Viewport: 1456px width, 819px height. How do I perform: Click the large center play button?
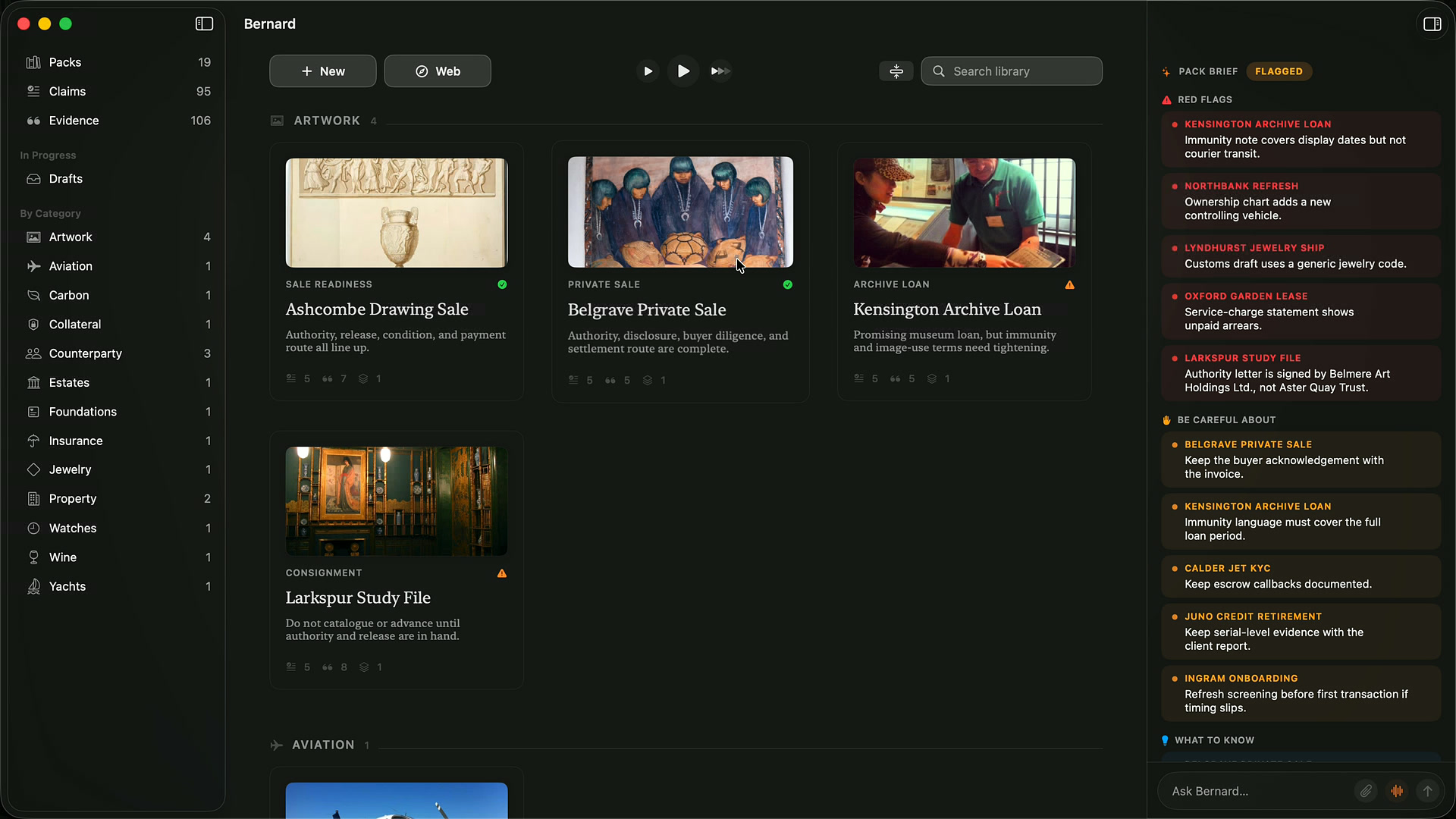[x=683, y=71]
